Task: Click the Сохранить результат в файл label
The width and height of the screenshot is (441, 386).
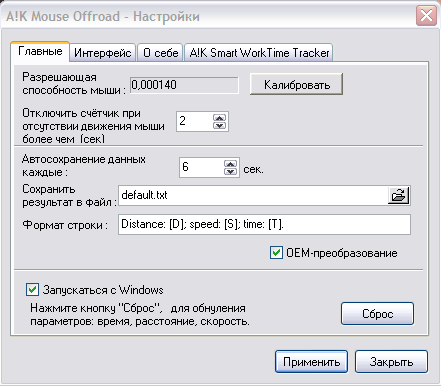Action: click(x=70, y=196)
